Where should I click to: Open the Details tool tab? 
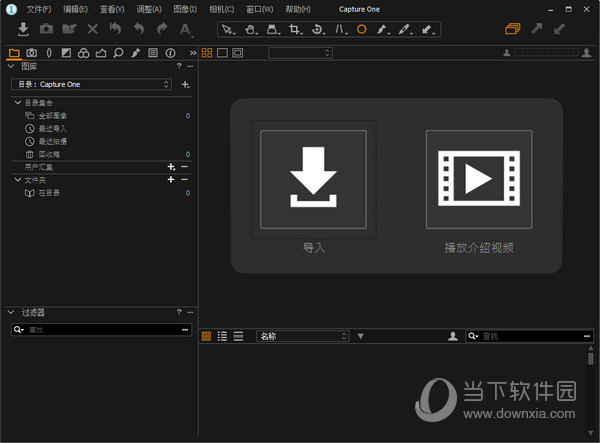point(101,53)
